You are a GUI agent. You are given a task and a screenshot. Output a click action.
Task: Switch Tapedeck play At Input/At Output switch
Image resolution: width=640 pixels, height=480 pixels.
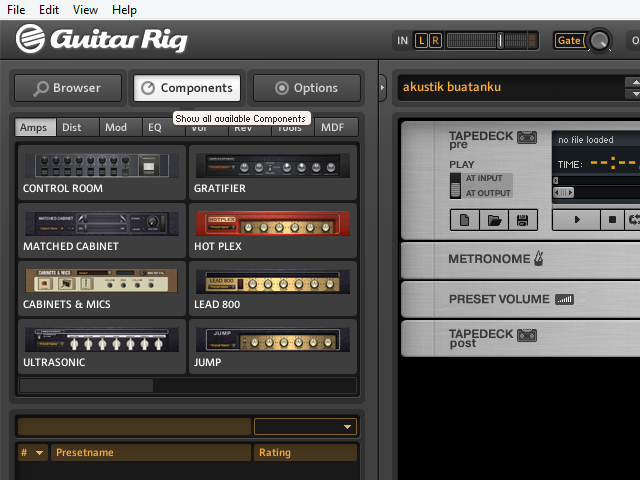[455, 186]
